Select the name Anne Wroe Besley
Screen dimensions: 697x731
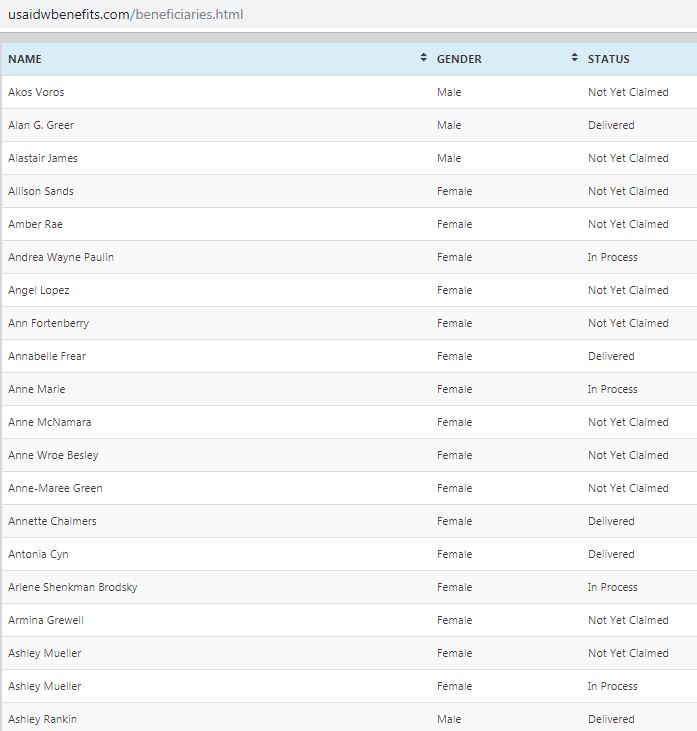53,455
